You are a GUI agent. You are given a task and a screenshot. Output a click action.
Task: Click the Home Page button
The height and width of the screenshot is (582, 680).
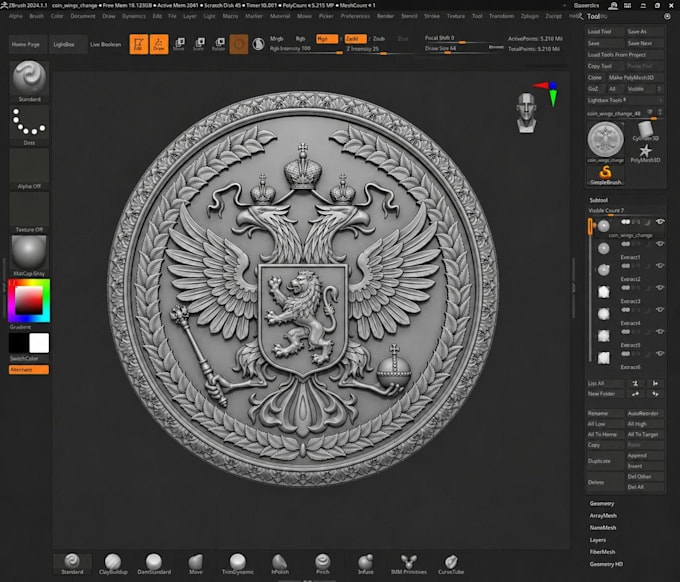click(x=26, y=44)
